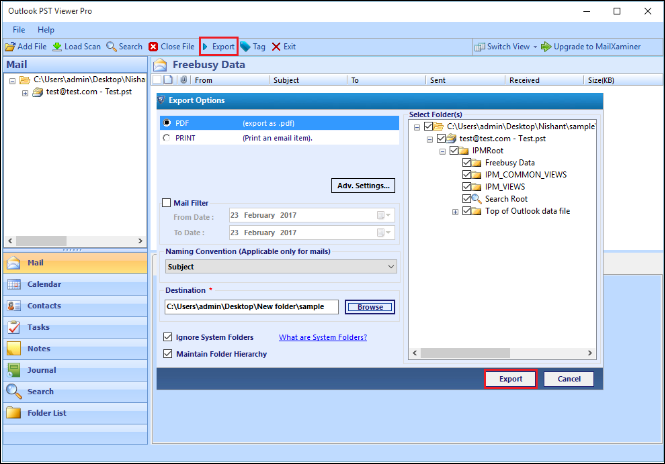Click the Search magnifier in toolbar
Image resolution: width=665 pixels, height=464 pixels.
coord(111,47)
